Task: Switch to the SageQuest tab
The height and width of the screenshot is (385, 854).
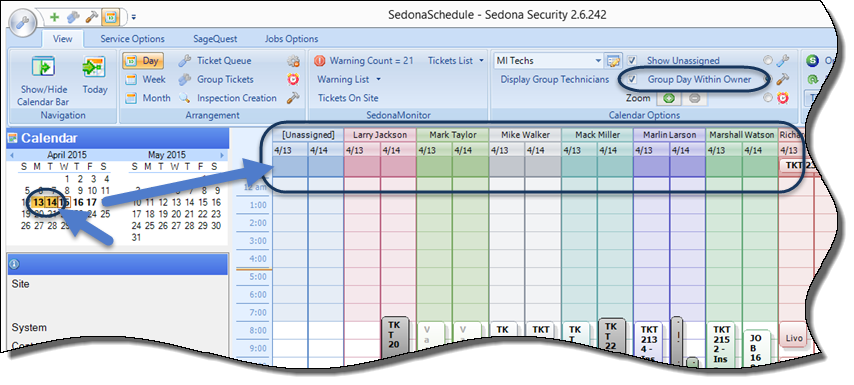Action: (215, 39)
